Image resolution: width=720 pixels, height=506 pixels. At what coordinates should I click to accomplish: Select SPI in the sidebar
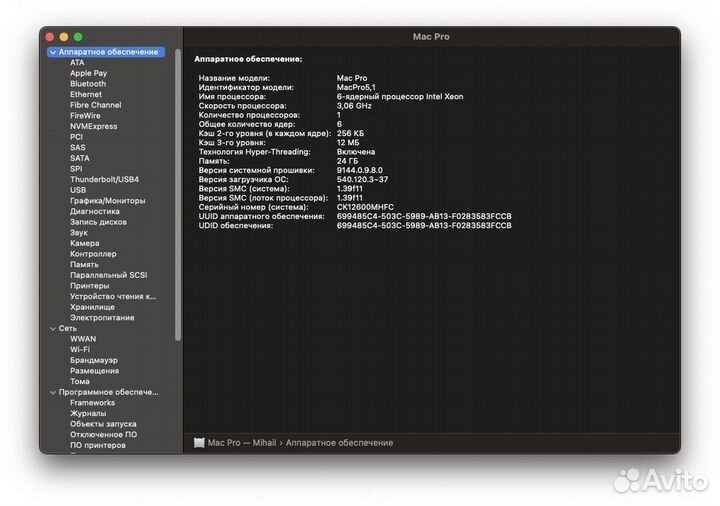tap(76, 169)
